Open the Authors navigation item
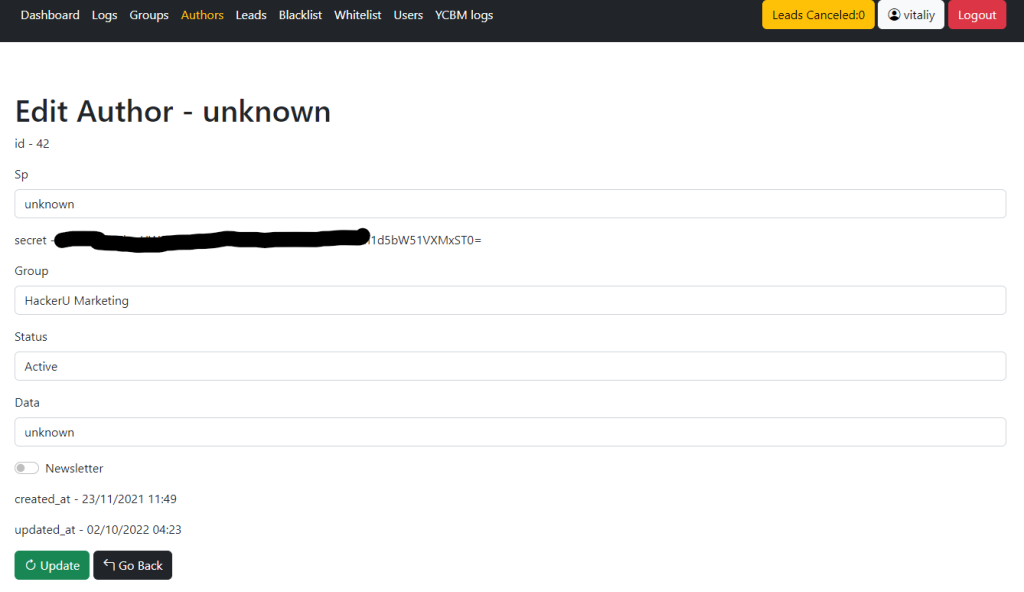 click(202, 15)
